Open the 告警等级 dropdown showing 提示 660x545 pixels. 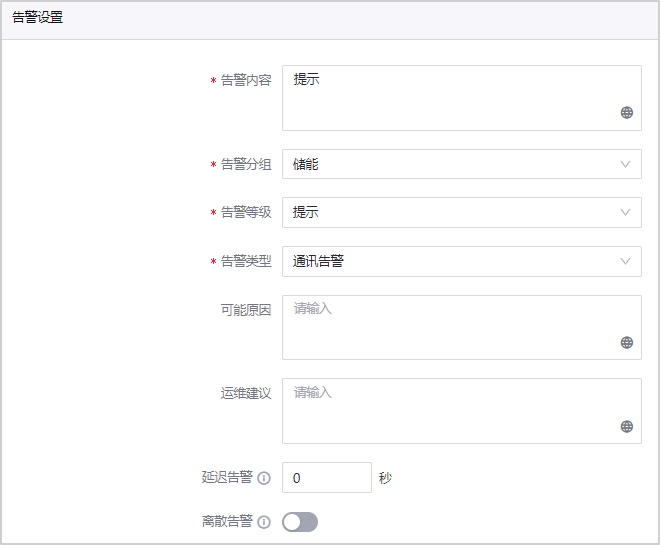pos(450,212)
